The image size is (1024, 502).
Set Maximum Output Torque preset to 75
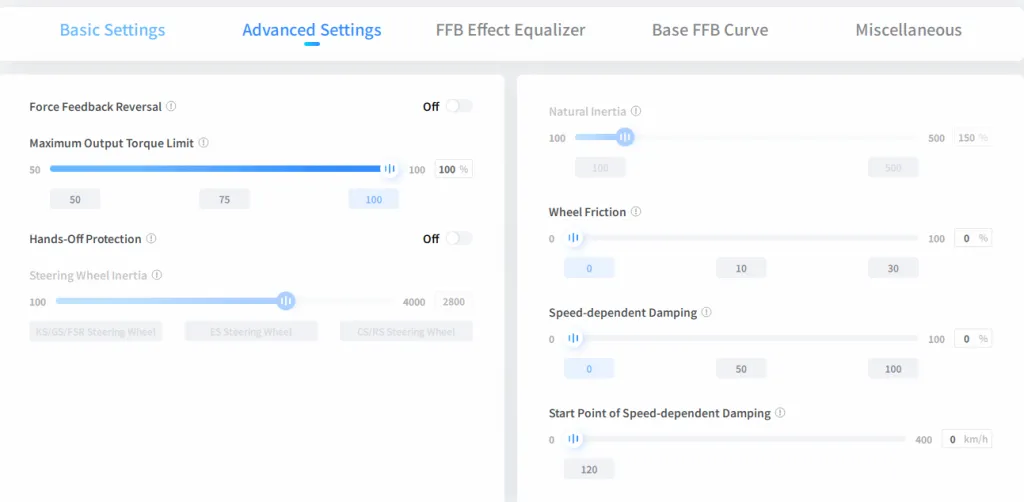(224, 199)
